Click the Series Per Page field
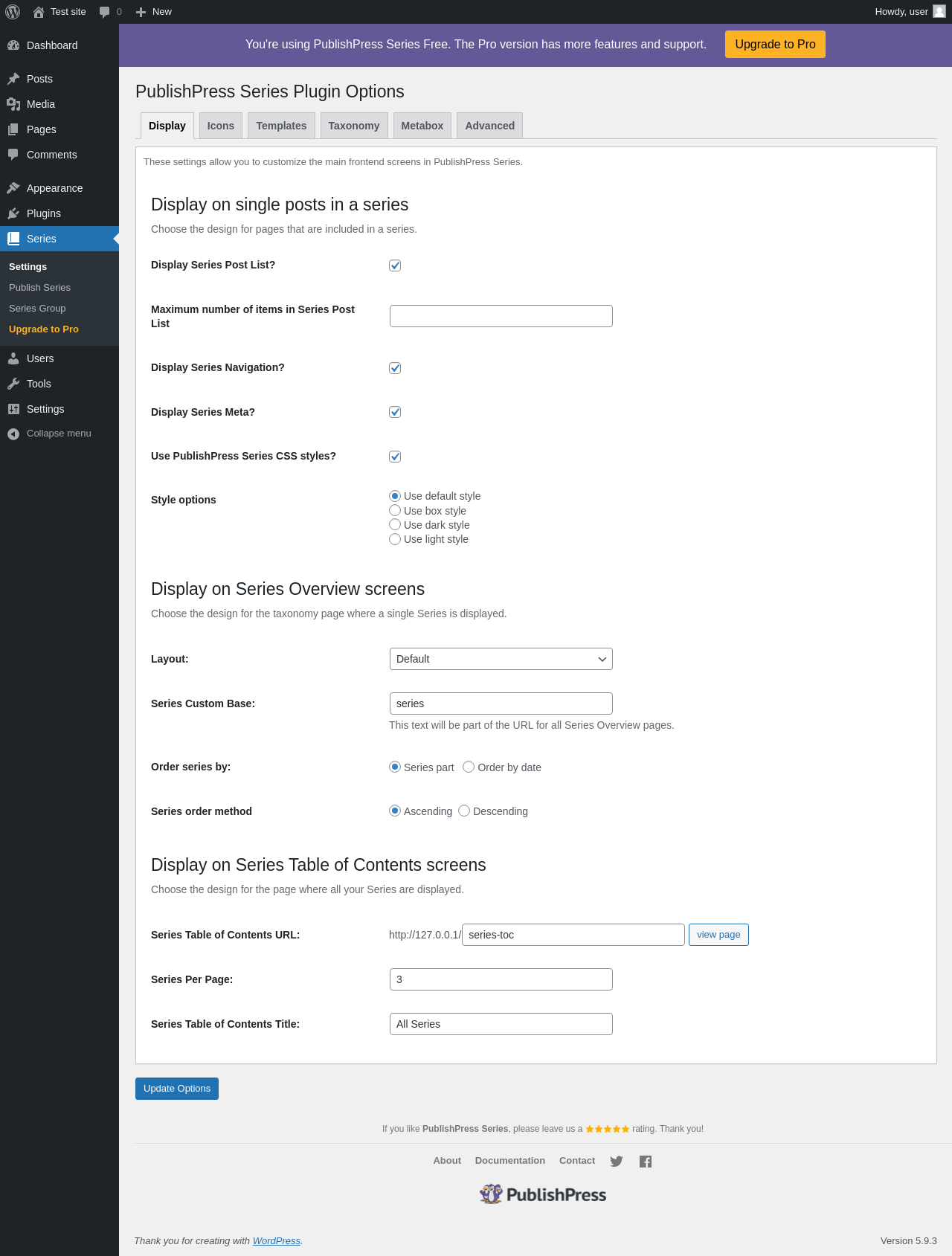Screen dimensions: 952x1256 tap(501, 979)
